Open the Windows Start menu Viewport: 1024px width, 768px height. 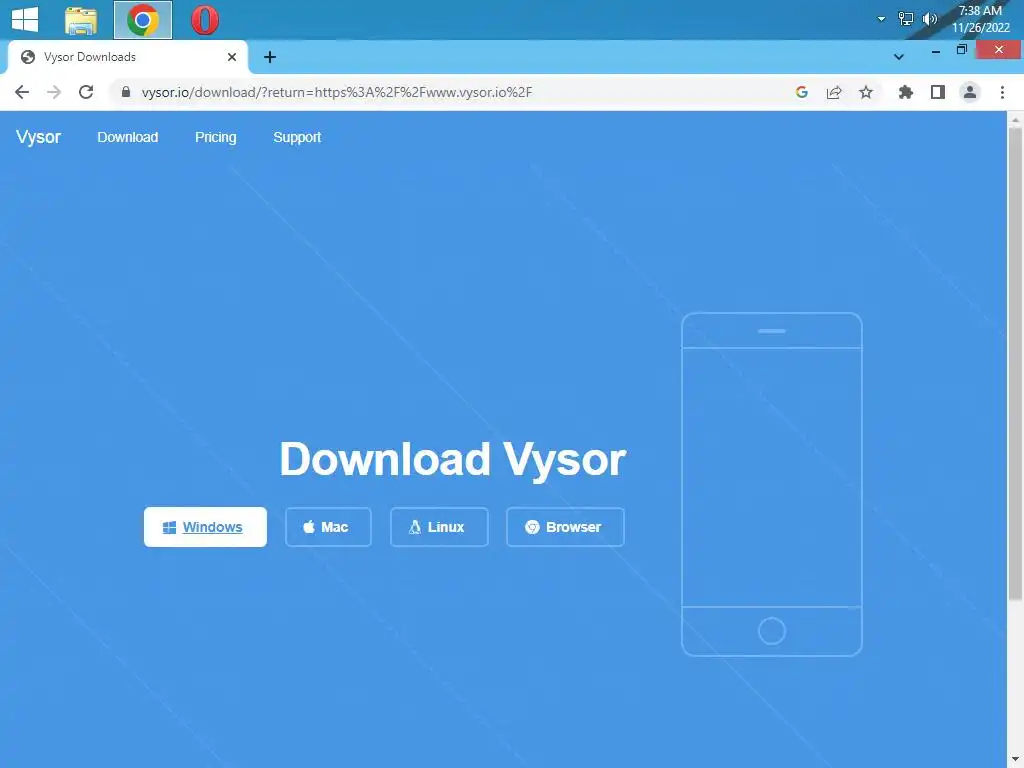click(25, 20)
